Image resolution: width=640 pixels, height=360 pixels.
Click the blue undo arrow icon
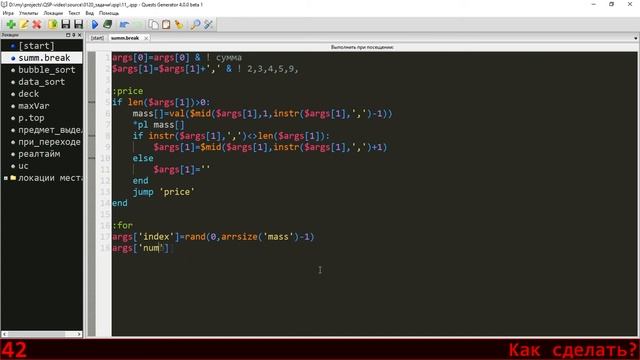pos(124,24)
